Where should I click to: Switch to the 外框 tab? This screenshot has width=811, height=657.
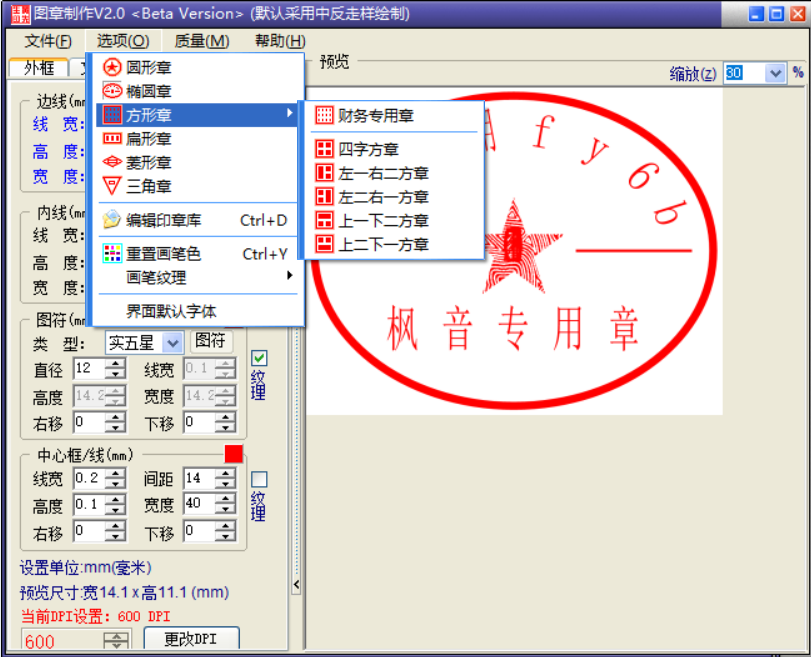(36, 68)
